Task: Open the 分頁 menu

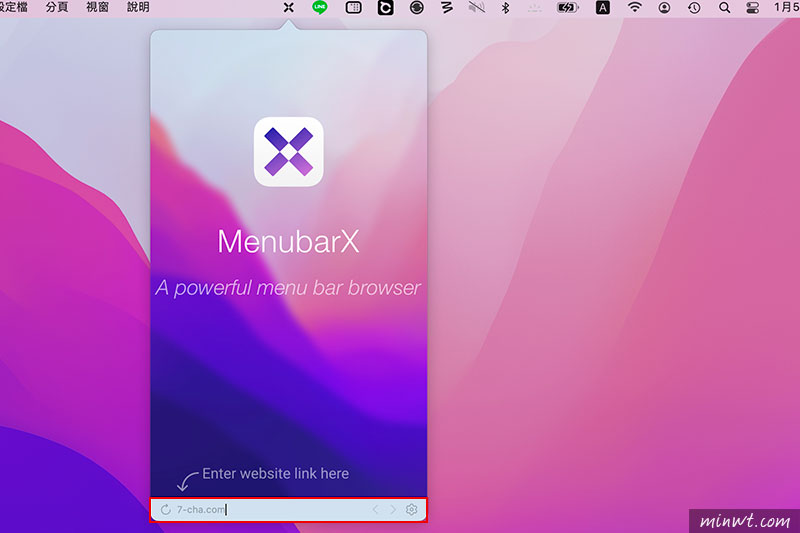Action: tap(57, 7)
